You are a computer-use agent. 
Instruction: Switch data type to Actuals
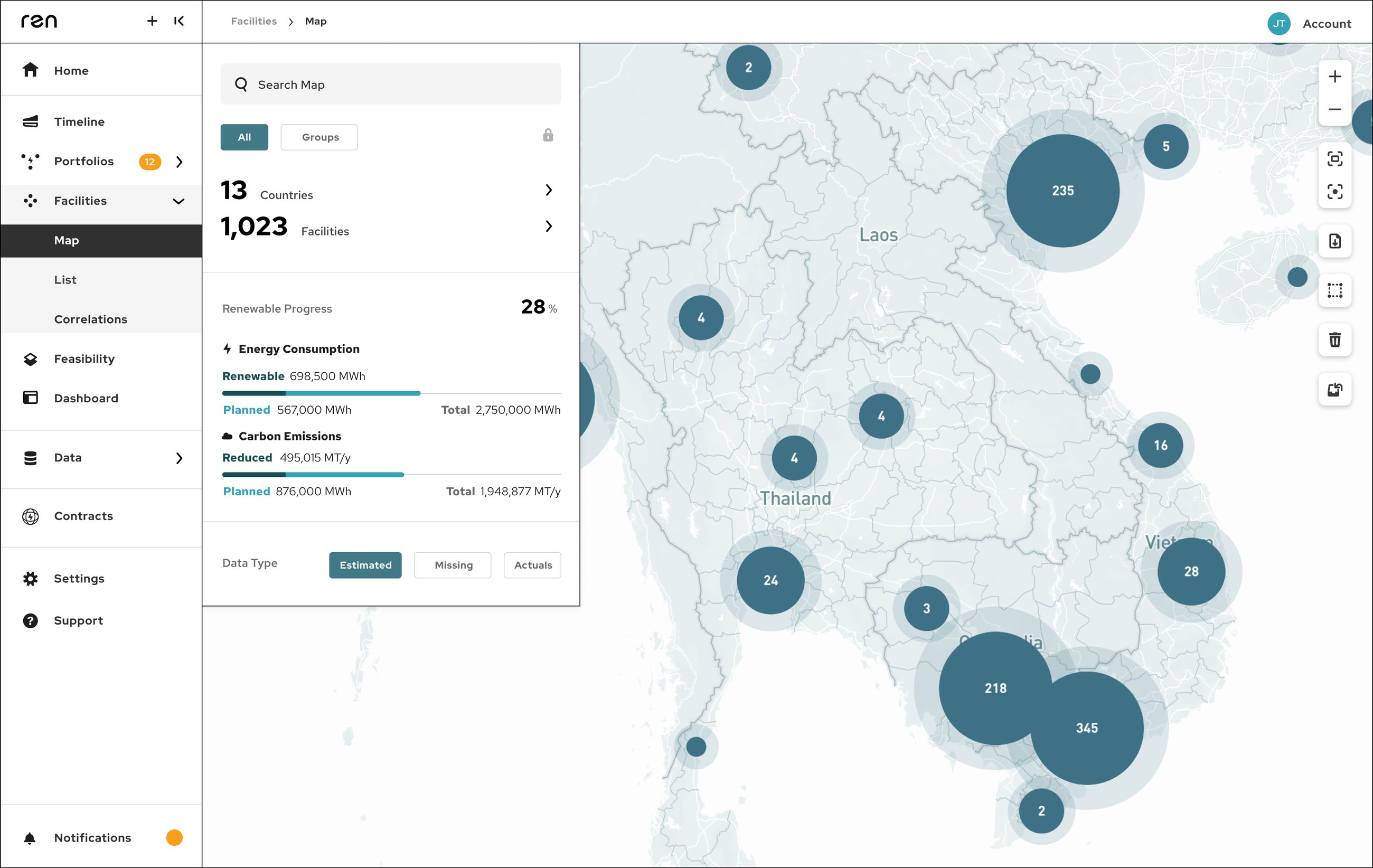[532, 565]
